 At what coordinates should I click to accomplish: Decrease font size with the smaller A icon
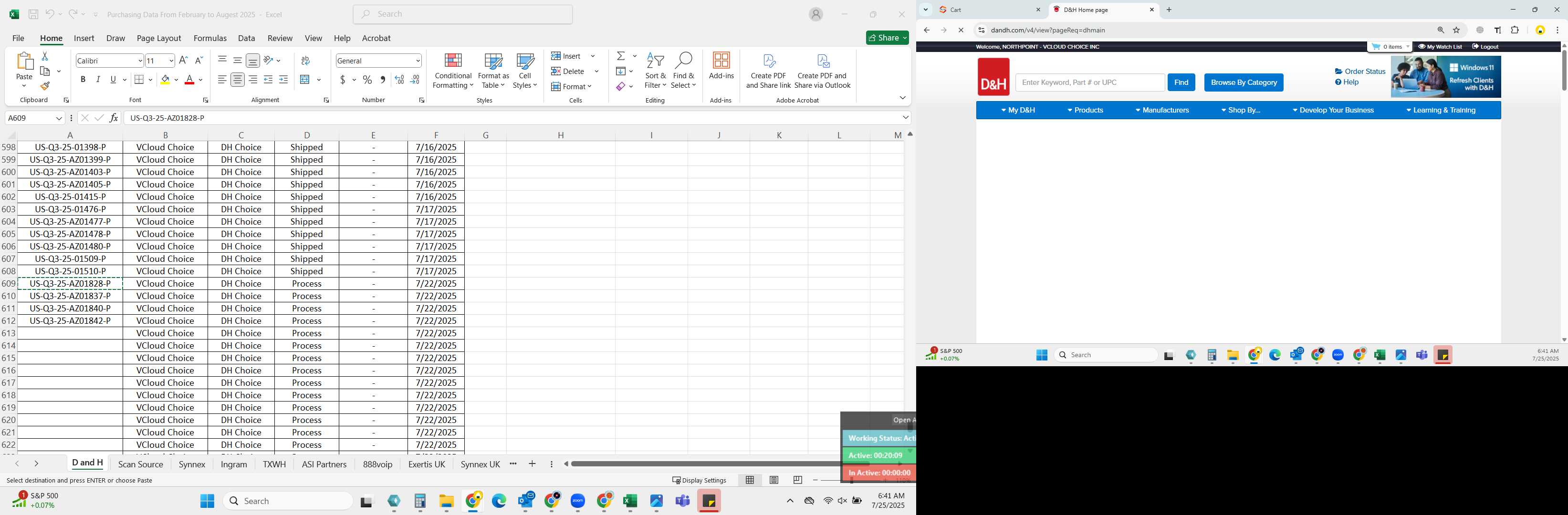click(199, 60)
